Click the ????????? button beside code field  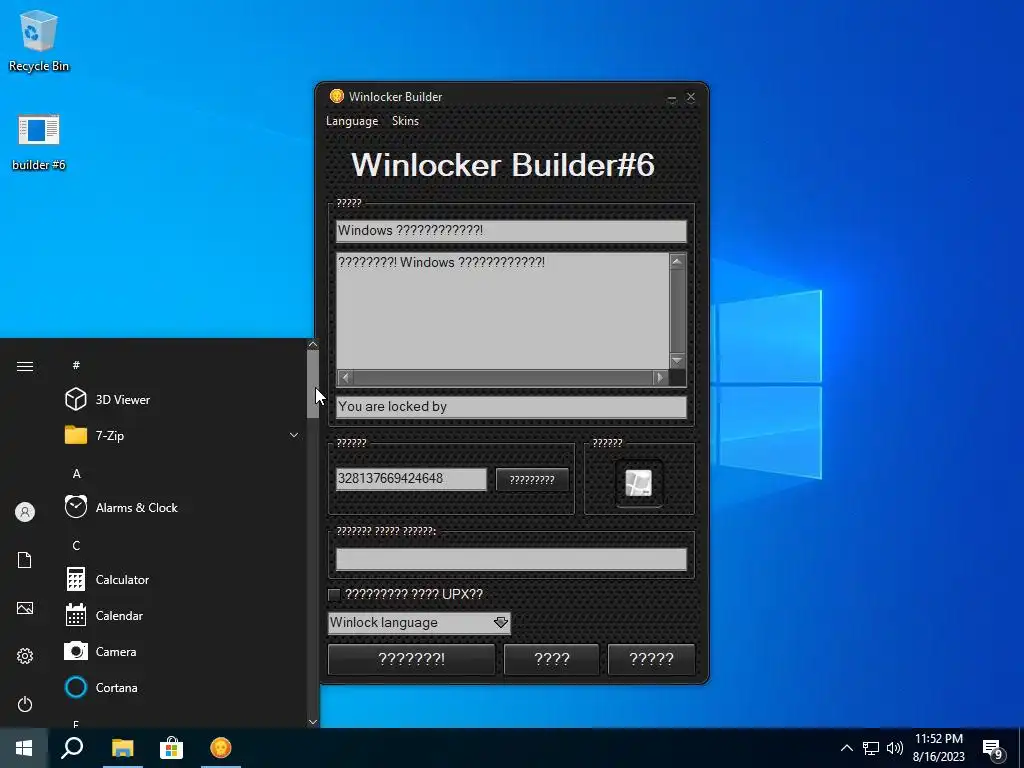point(532,479)
